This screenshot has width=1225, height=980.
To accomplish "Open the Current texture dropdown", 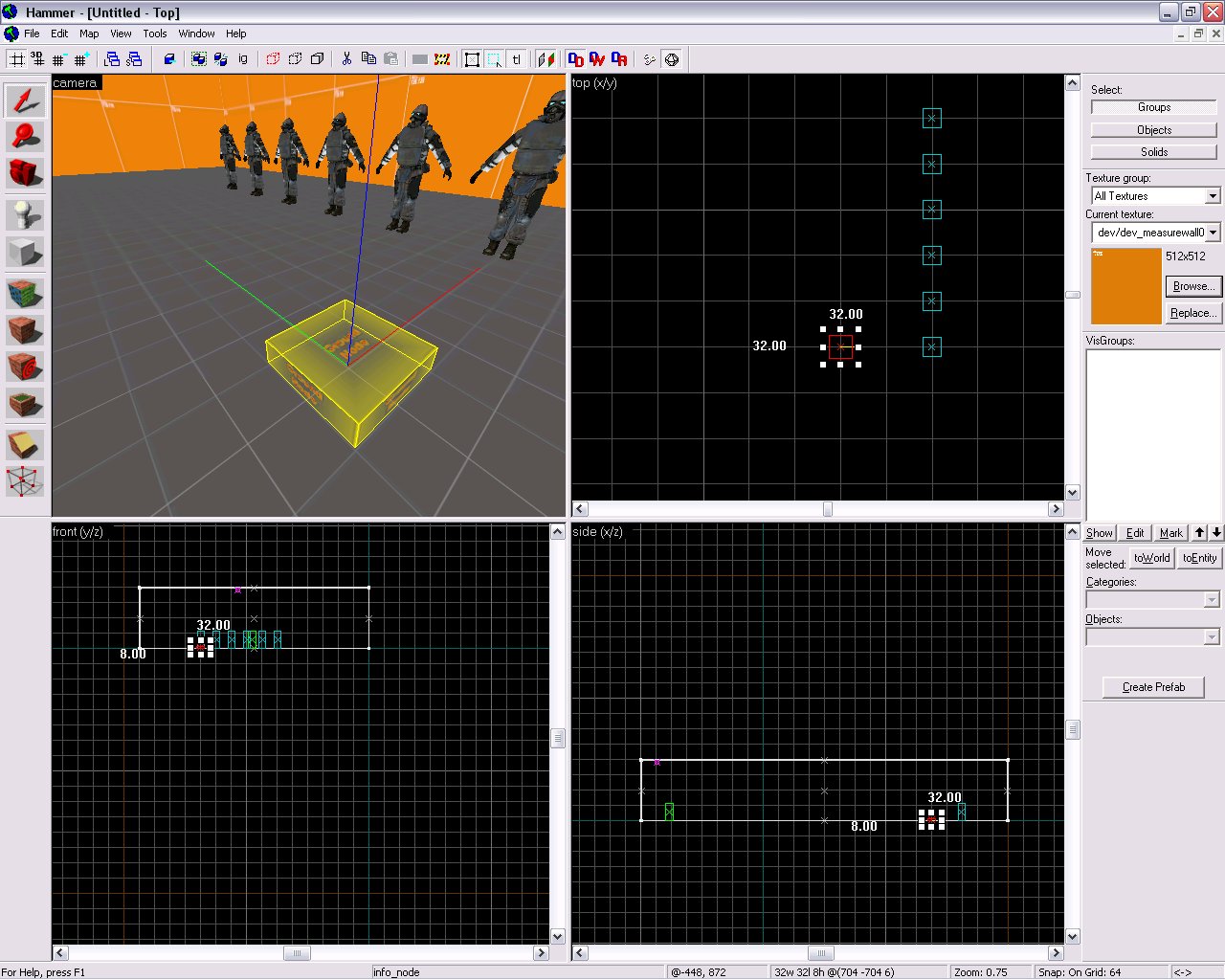I will [1213, 233].
